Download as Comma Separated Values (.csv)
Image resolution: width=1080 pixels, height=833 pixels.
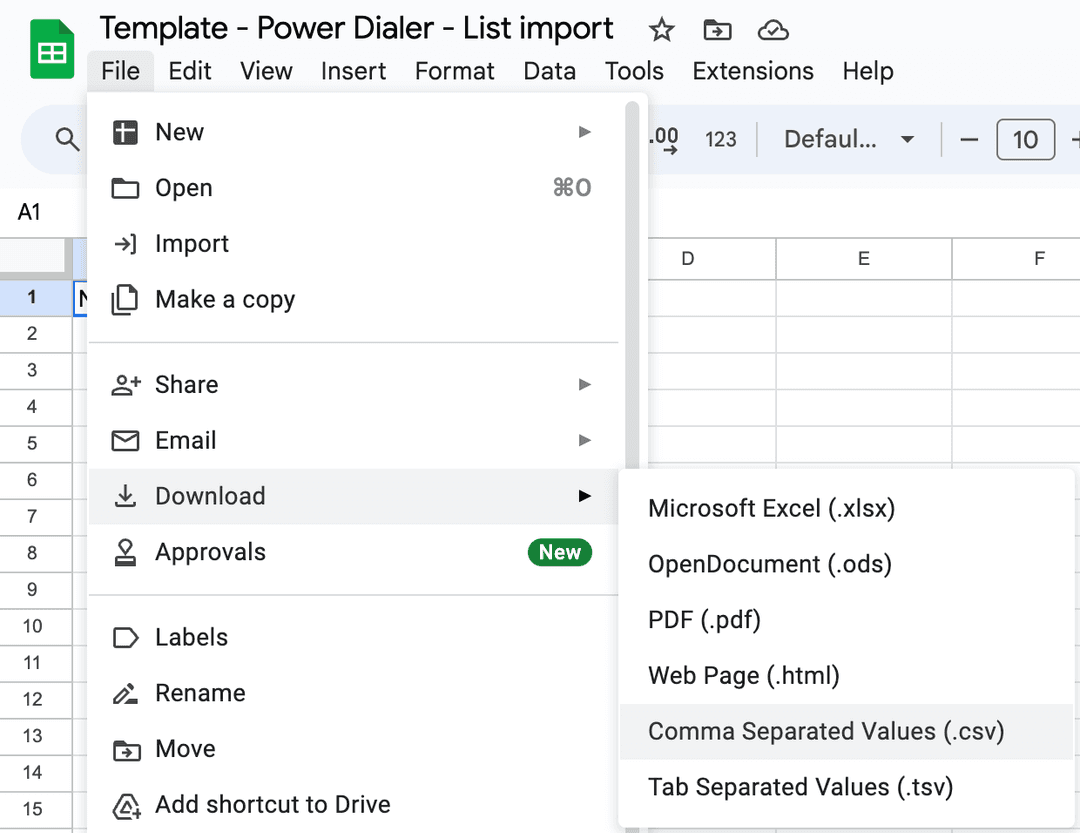click(826, 731)
